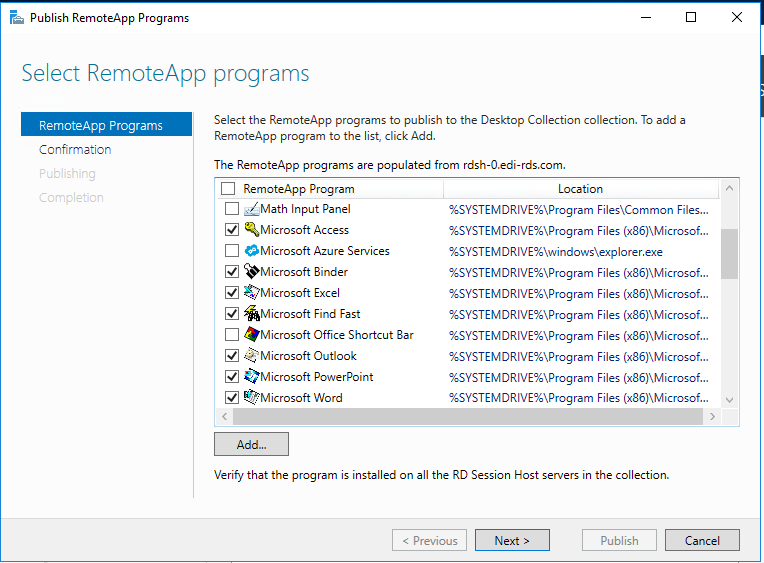
Task: Click the Microsoft Azure Services cloud icon
Action: 251,251
